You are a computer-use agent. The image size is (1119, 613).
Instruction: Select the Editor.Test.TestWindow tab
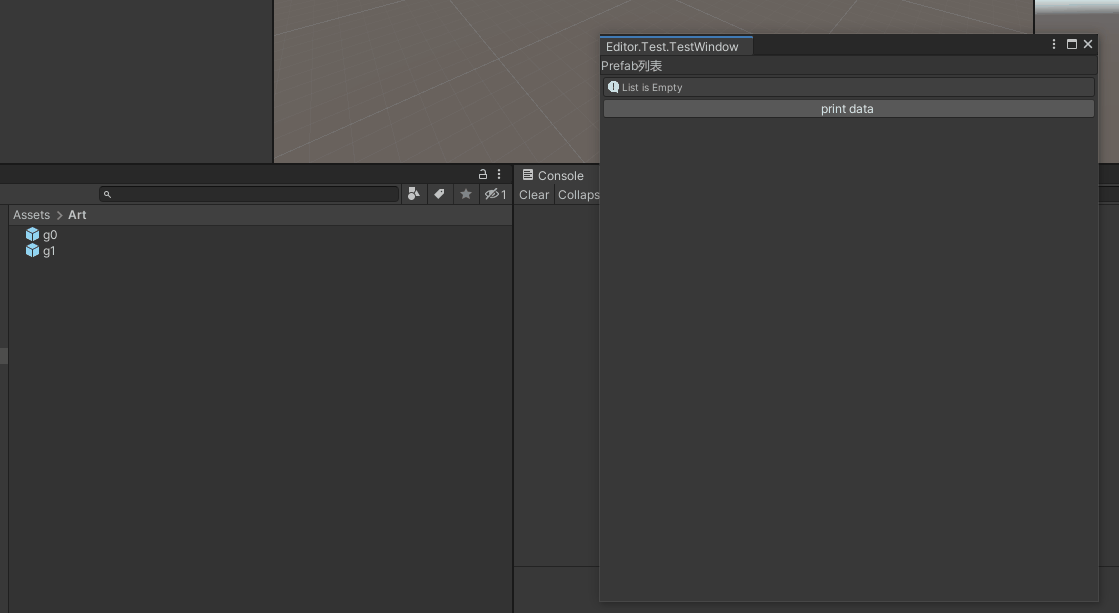point(673,46)
